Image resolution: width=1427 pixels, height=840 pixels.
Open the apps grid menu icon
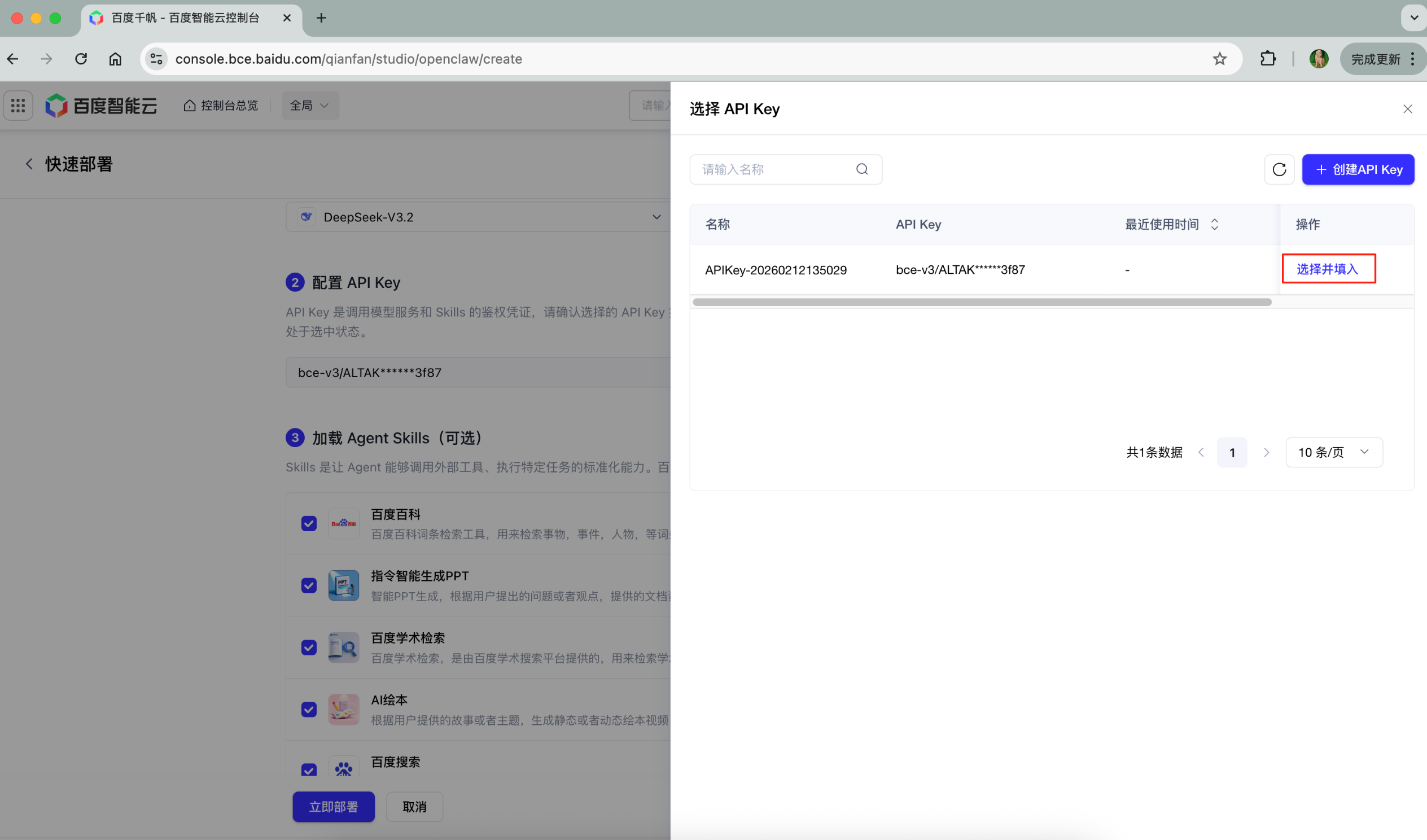[18, 106]
